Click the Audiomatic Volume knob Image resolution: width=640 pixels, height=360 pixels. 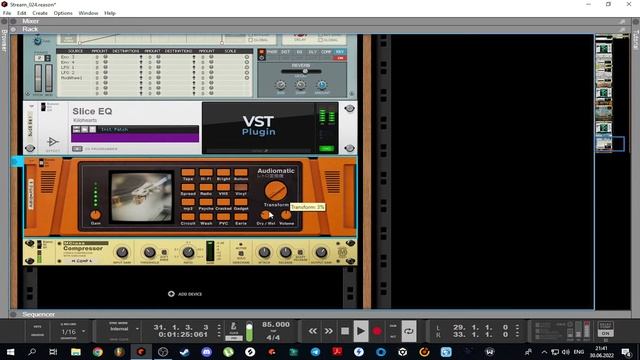(287, 215)
